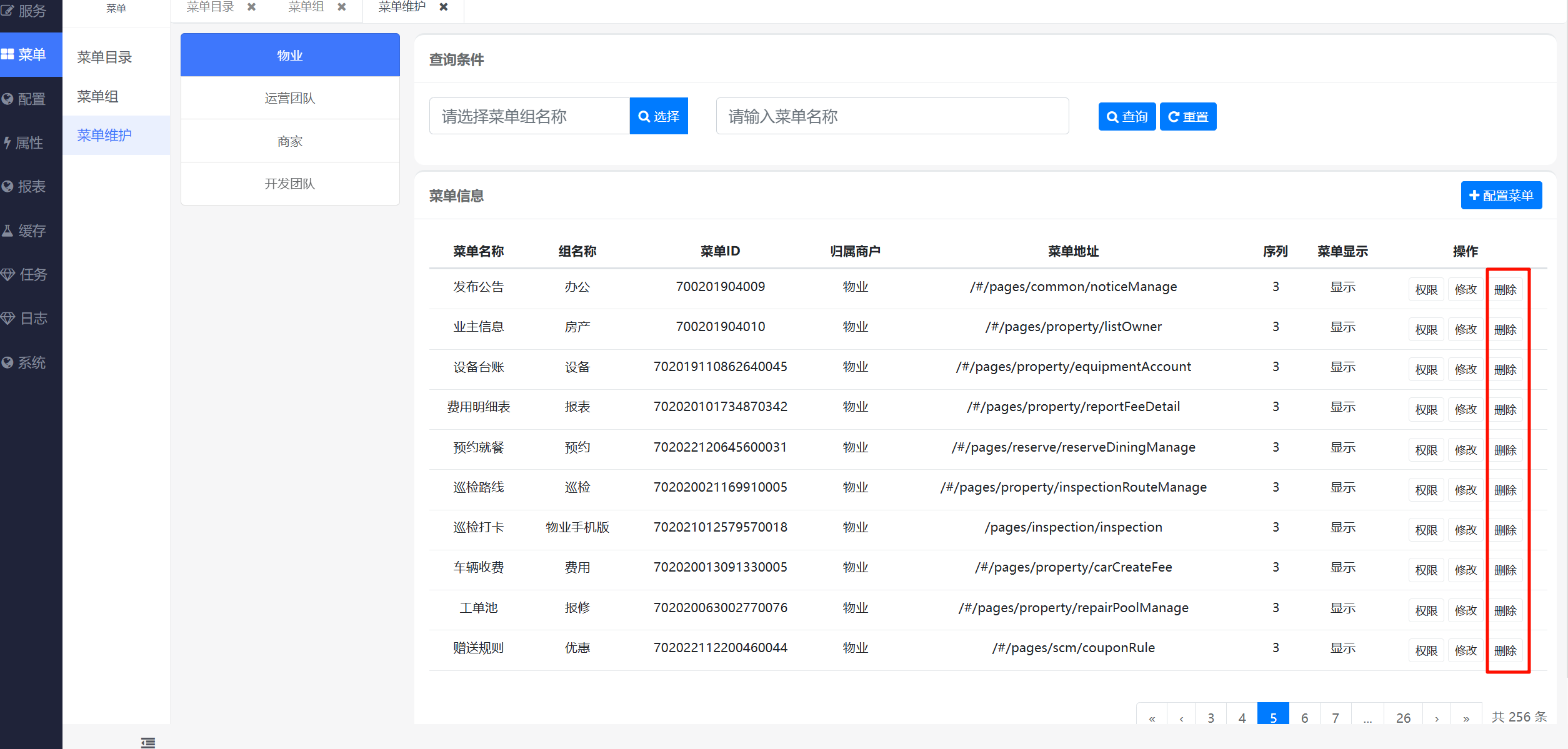This screenshot has width=1568, height=749.
Task: Click 删除 for 设备台账 row
Action: tap(1506, 369)
